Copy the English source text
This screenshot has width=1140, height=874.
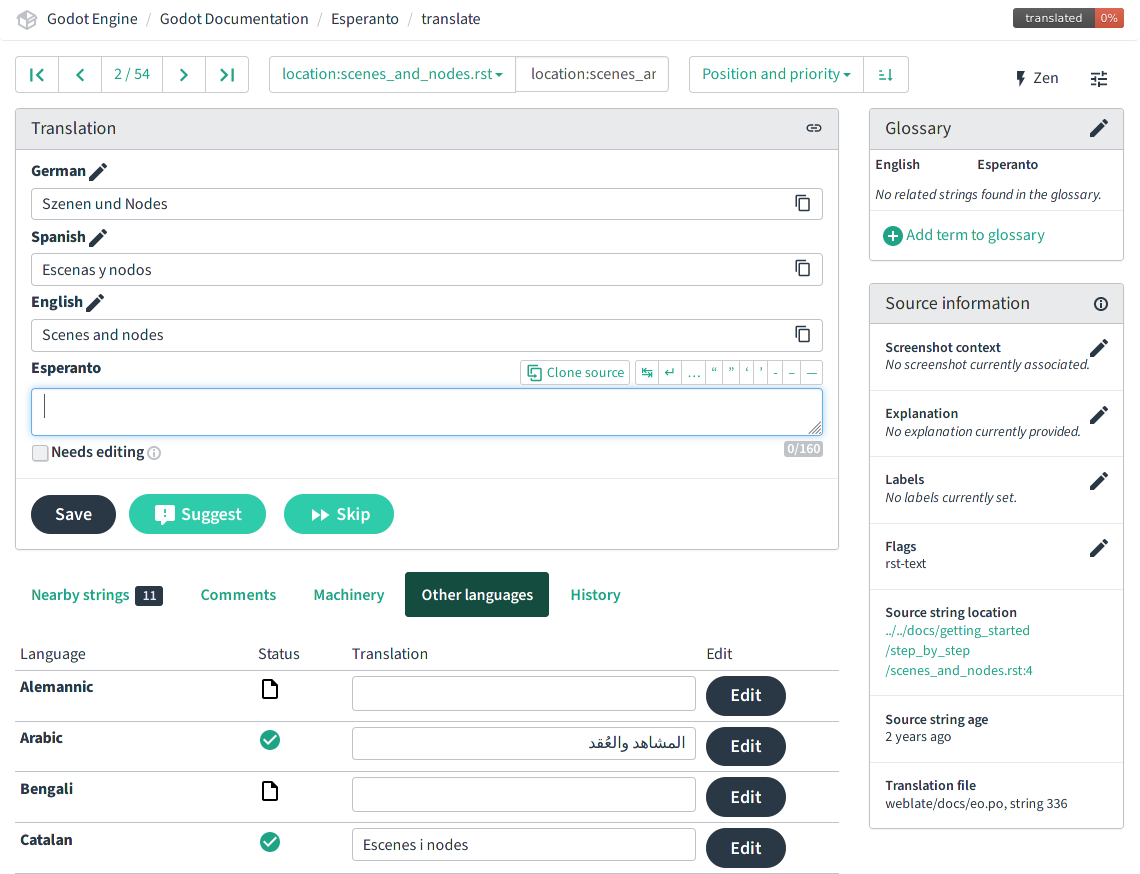click(802, 335)
